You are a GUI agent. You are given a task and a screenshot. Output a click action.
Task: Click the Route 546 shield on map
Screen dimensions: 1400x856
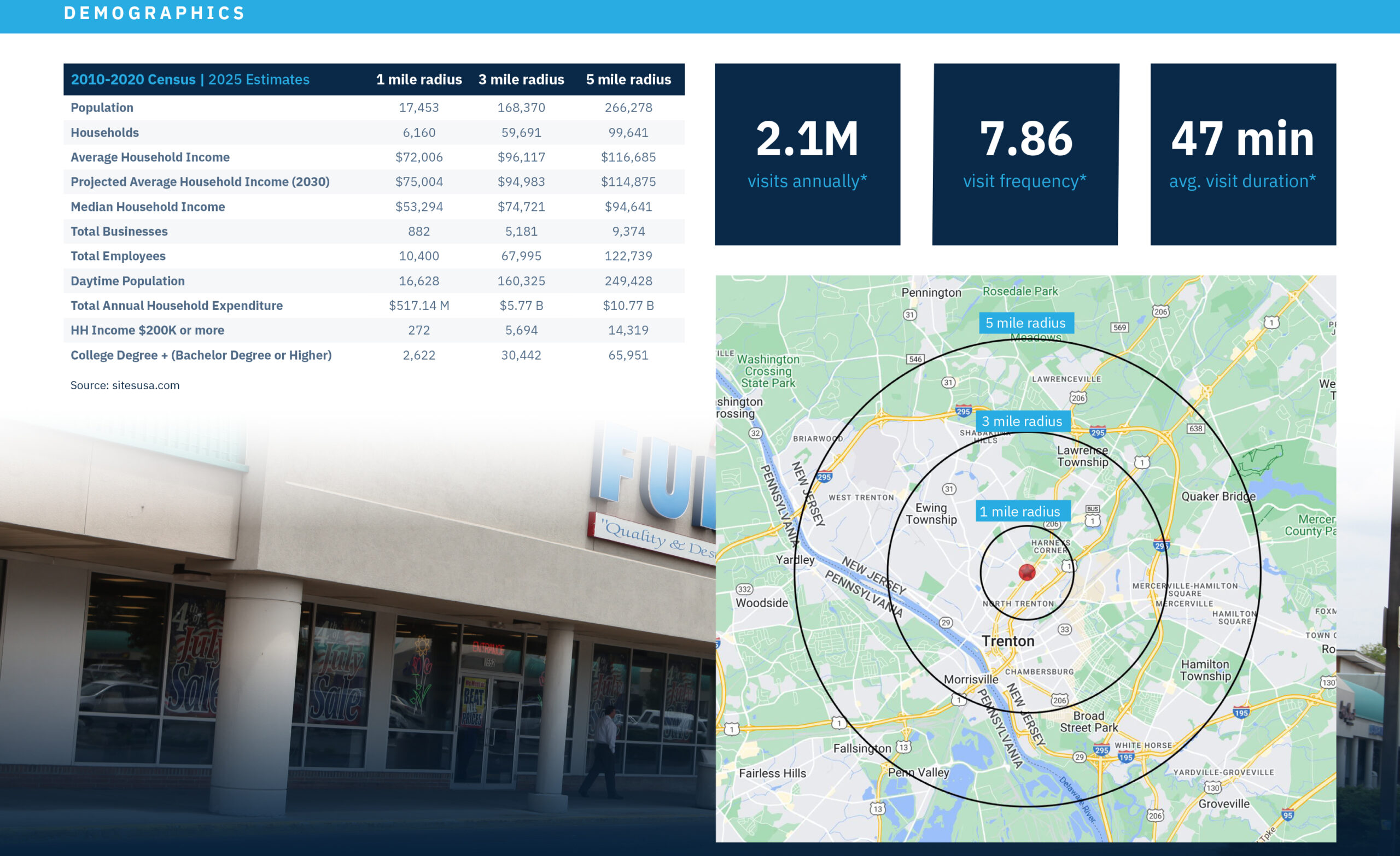coord(915,360)
